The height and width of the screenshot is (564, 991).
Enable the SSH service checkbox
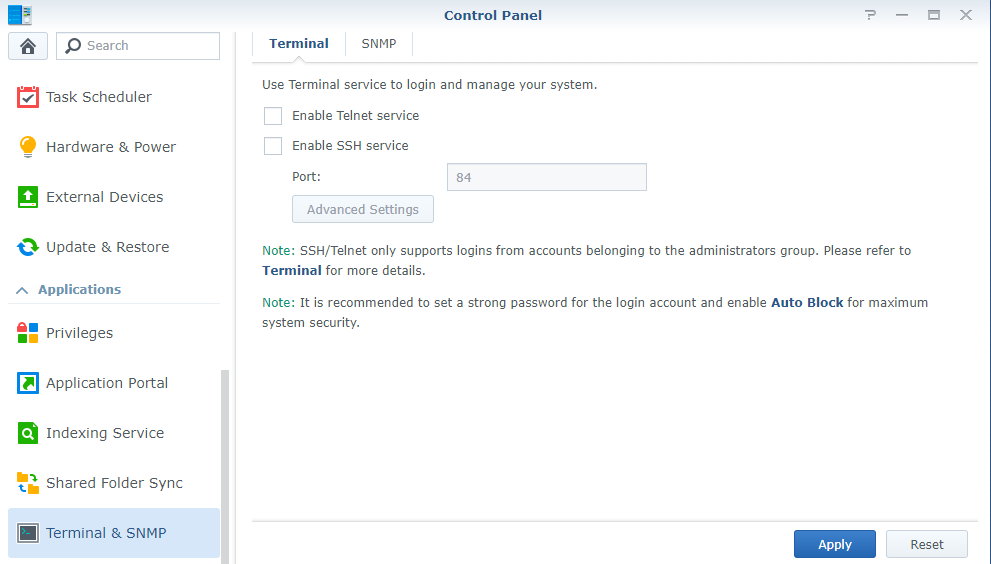tap(273, 146)
